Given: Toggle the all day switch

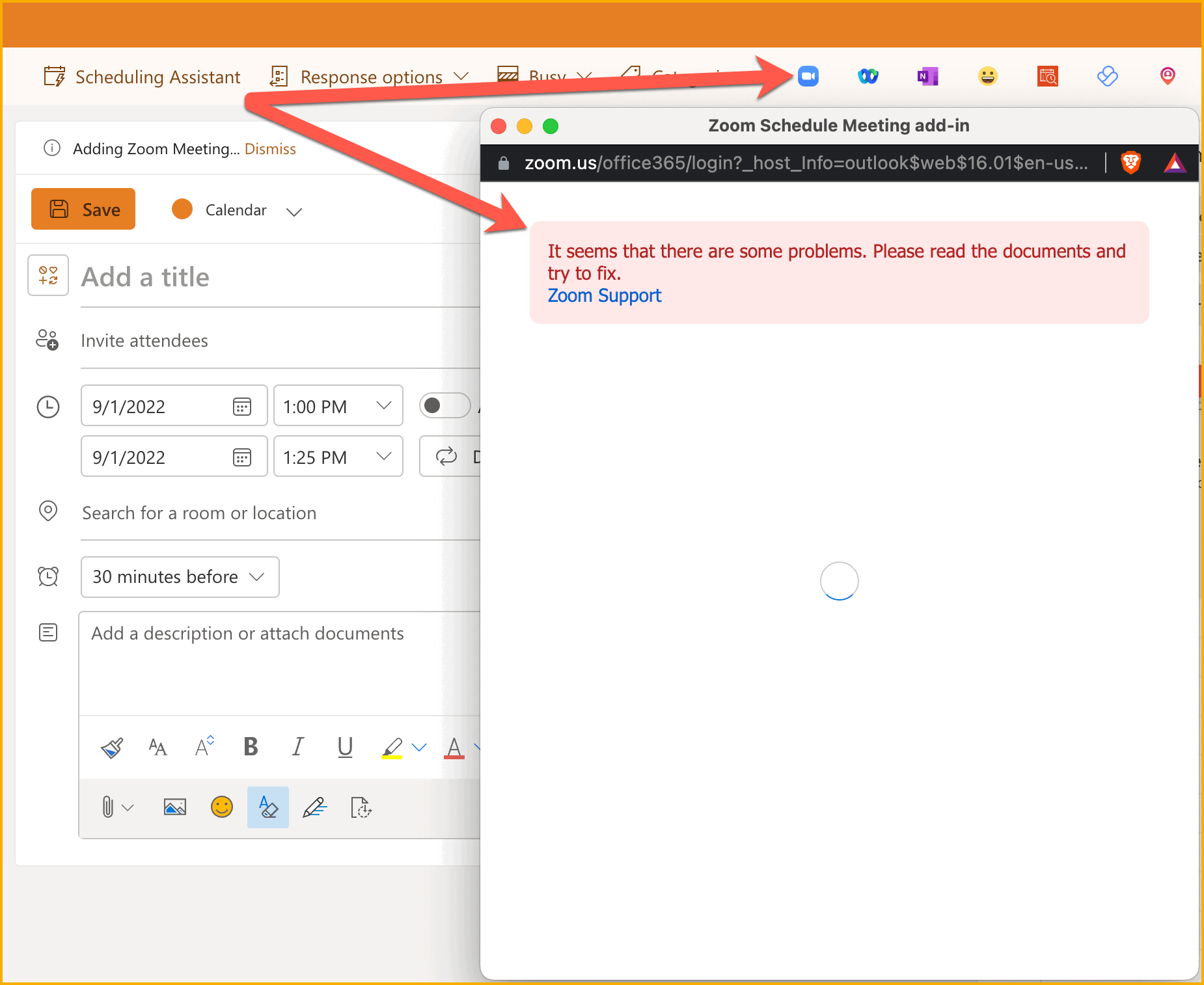Looking at the screenshot, I should click(445, 405).
